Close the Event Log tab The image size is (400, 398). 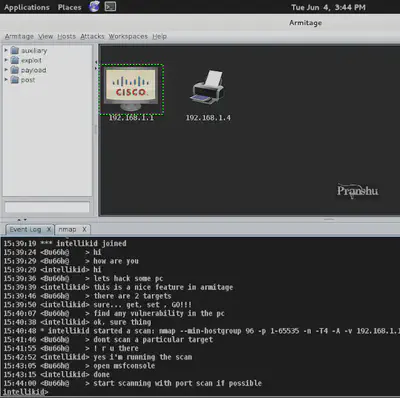(49, 229)
